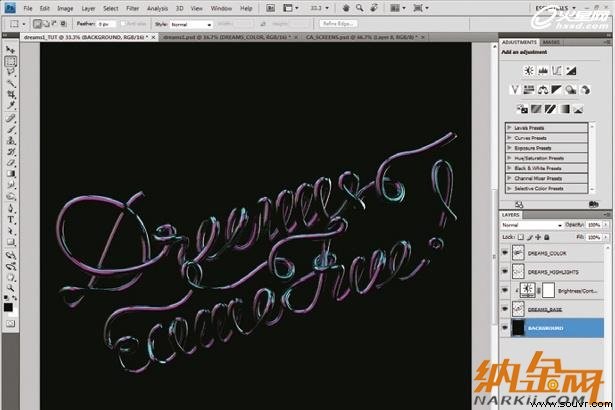Image resolution: width=615 pixels, height=410 pixels.
Task: Add a Photo Filter adjustment
Action: [x=571, y=90]
